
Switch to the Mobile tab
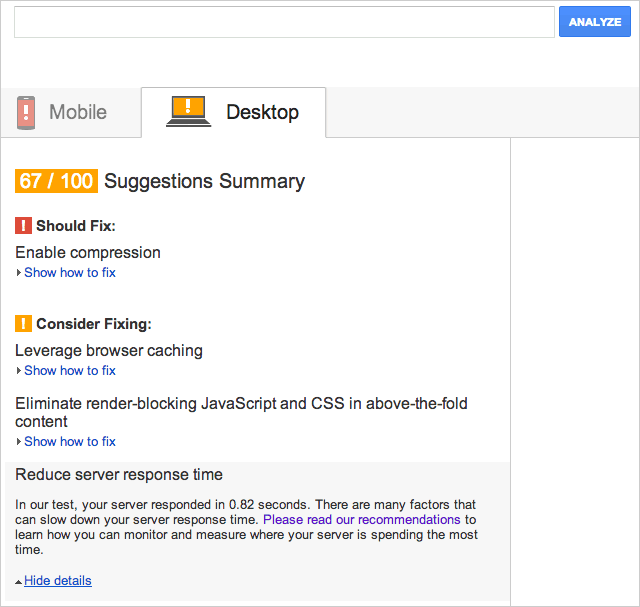[71, 113]
